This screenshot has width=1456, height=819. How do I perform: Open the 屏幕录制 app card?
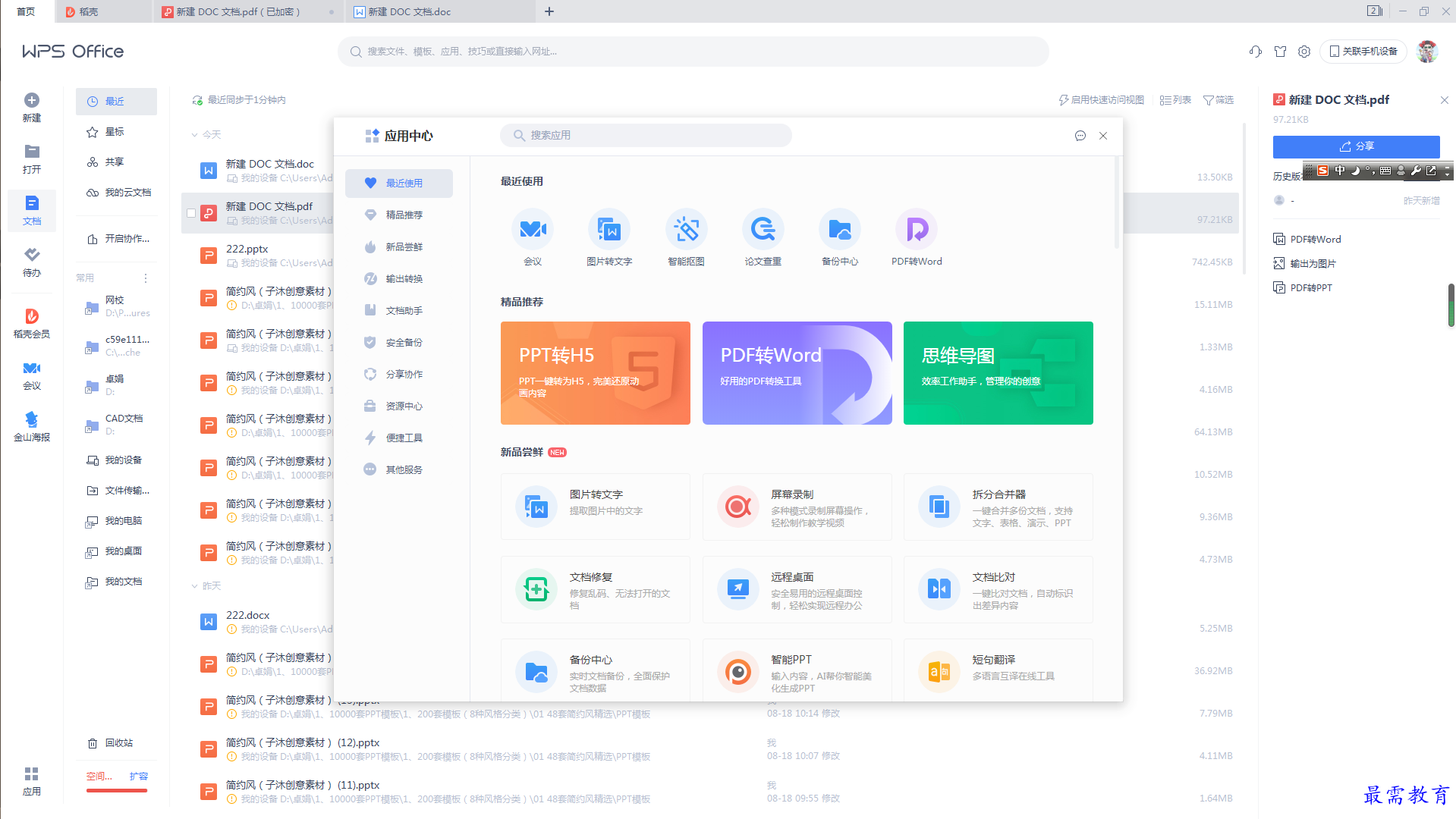pos(797,507)
